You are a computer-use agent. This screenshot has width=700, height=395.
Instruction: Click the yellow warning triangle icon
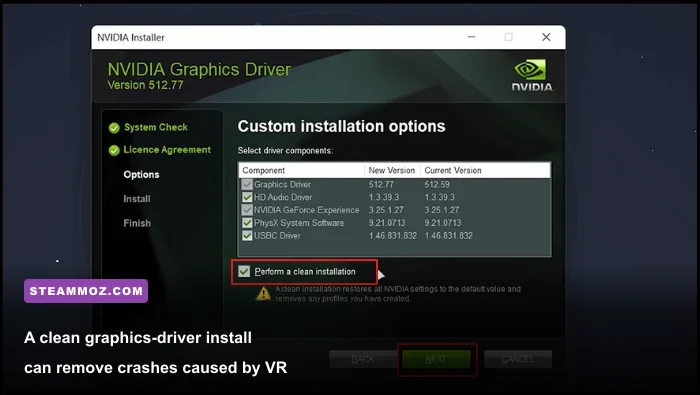(x=263, y=293)
